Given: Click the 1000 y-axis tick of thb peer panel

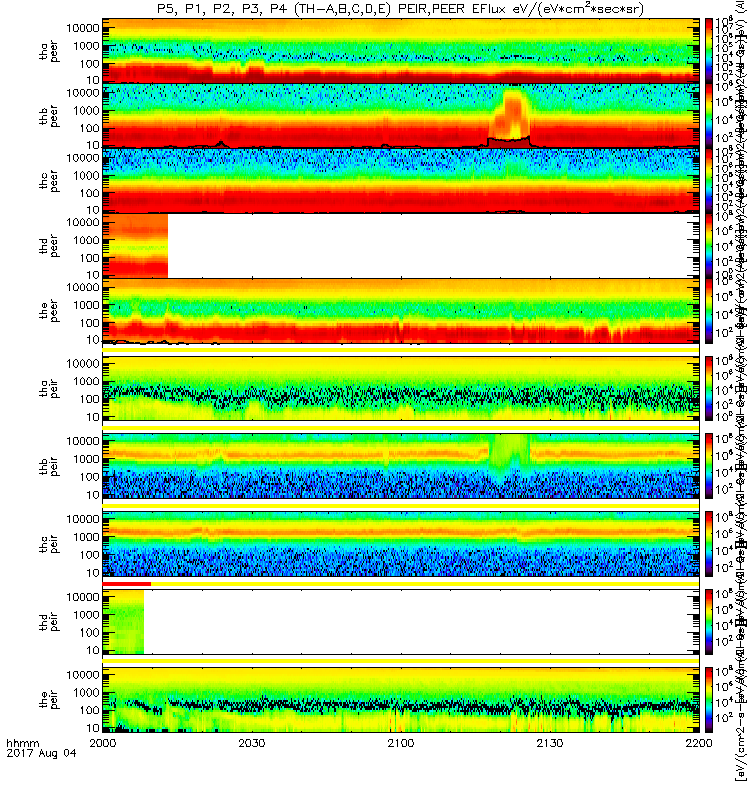Looking at the screenshot, I should coord(86,111).
